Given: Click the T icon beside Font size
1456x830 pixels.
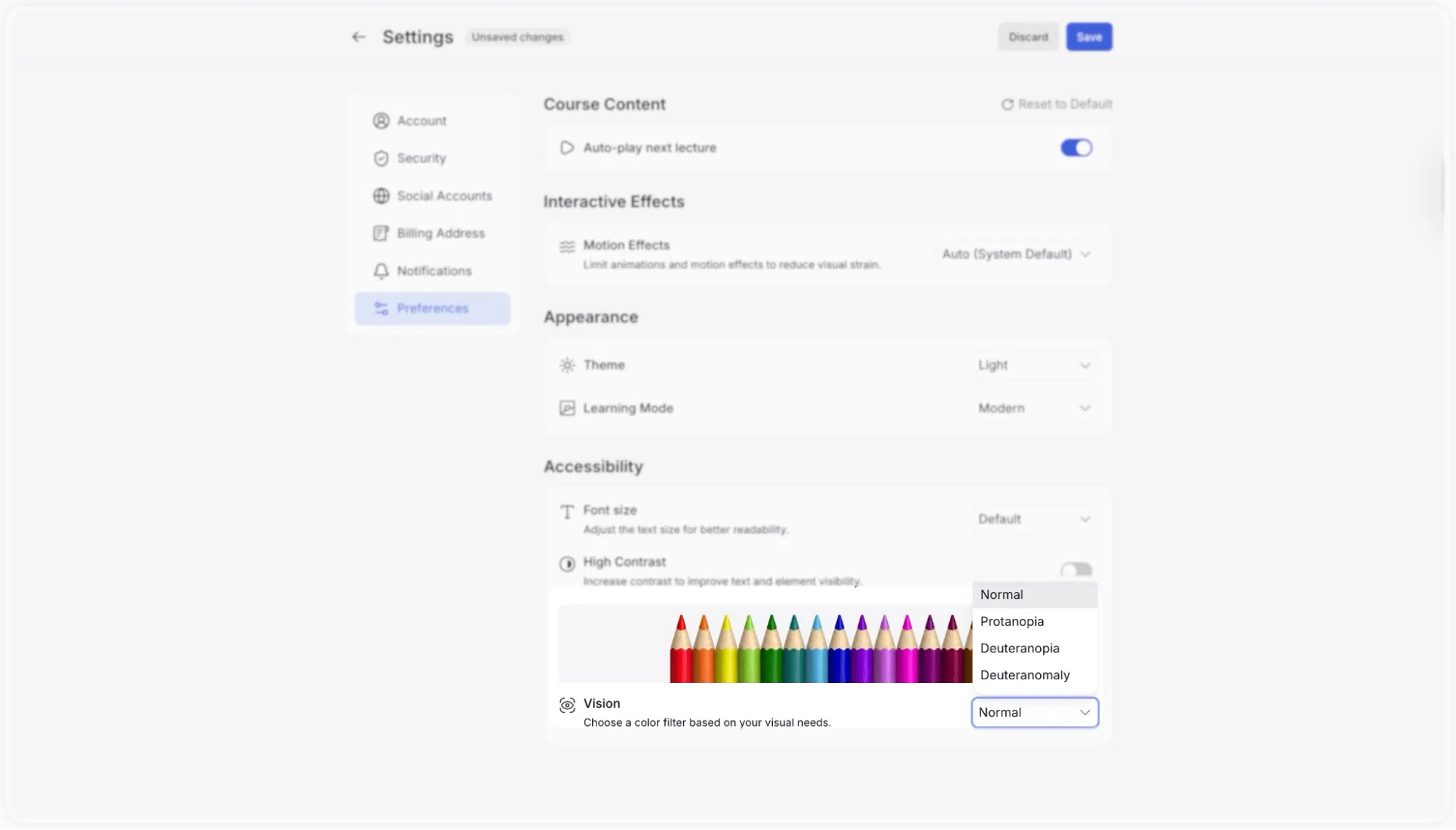Looking at the screenshot, I should pos(567,512).
